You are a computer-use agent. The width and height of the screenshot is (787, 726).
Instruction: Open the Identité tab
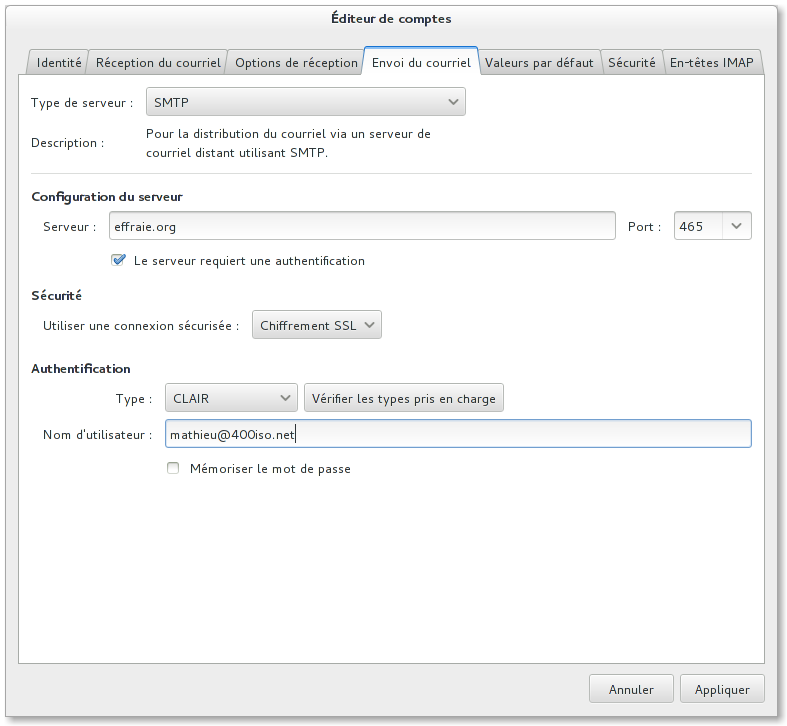59,62
